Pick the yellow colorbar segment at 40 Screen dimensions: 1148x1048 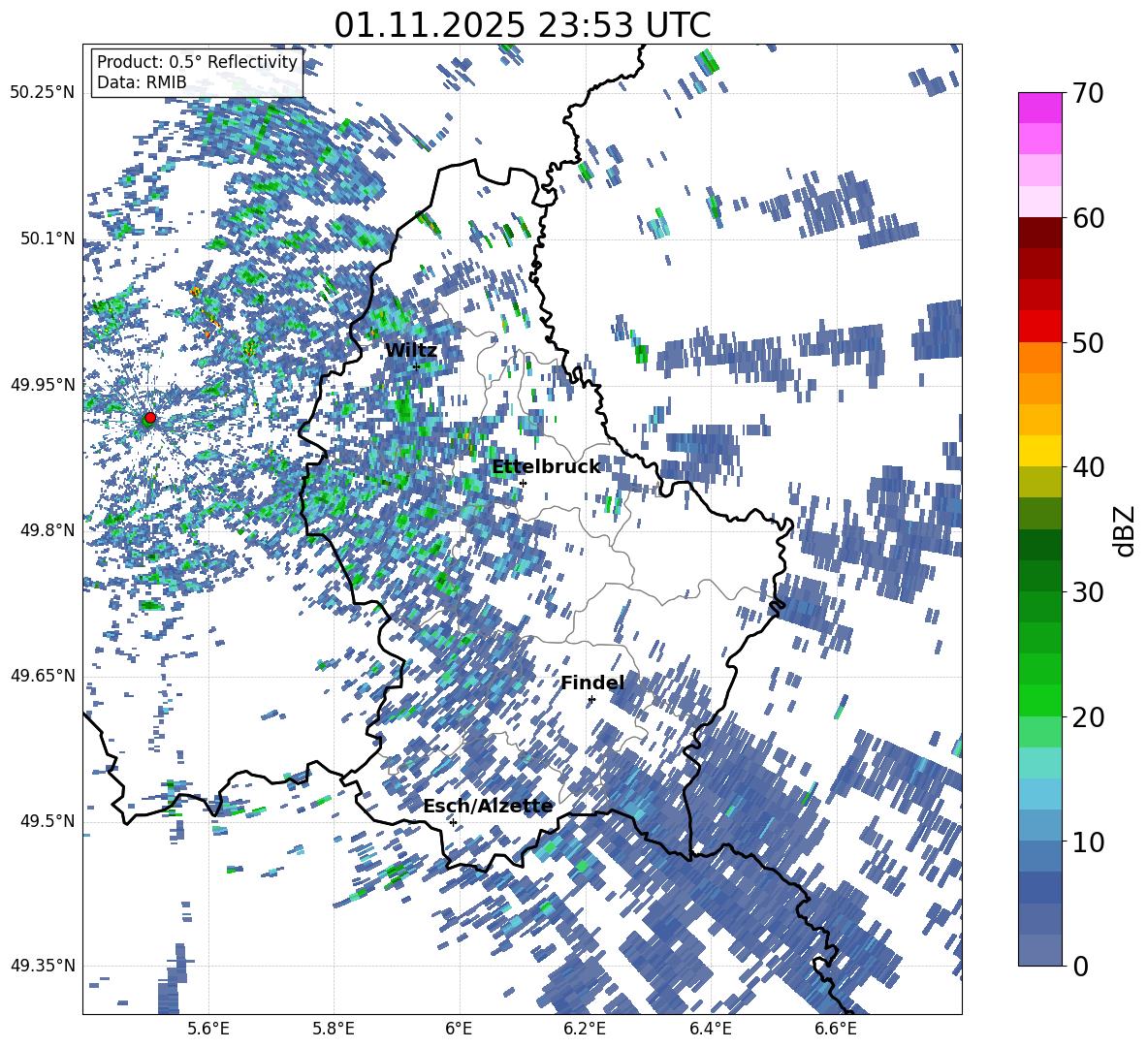pos(1039,452)
